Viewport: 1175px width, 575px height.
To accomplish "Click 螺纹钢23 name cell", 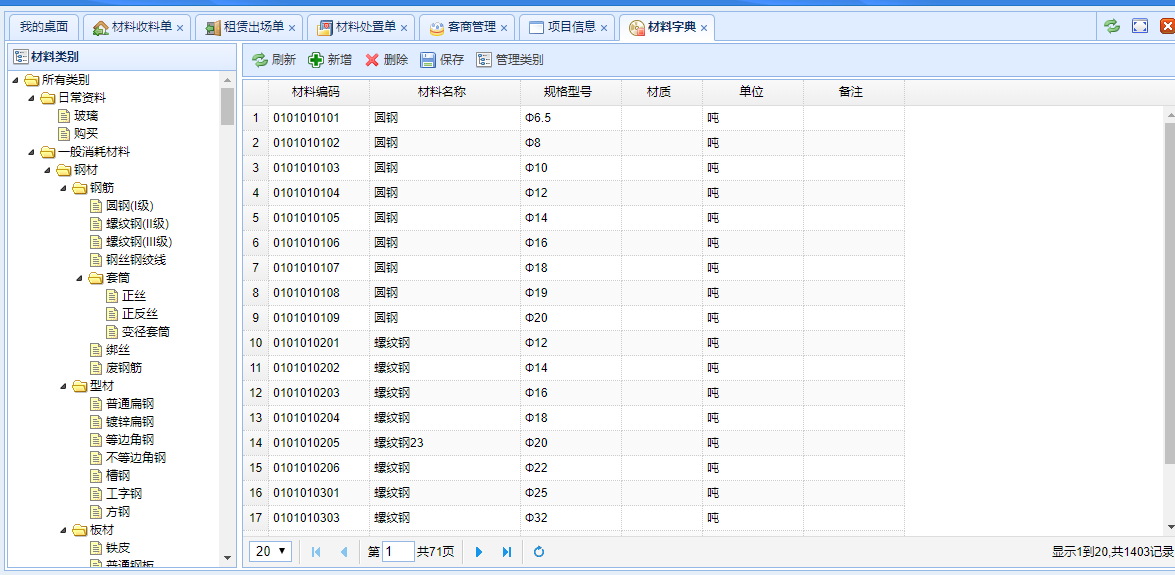I will (444, 442).
